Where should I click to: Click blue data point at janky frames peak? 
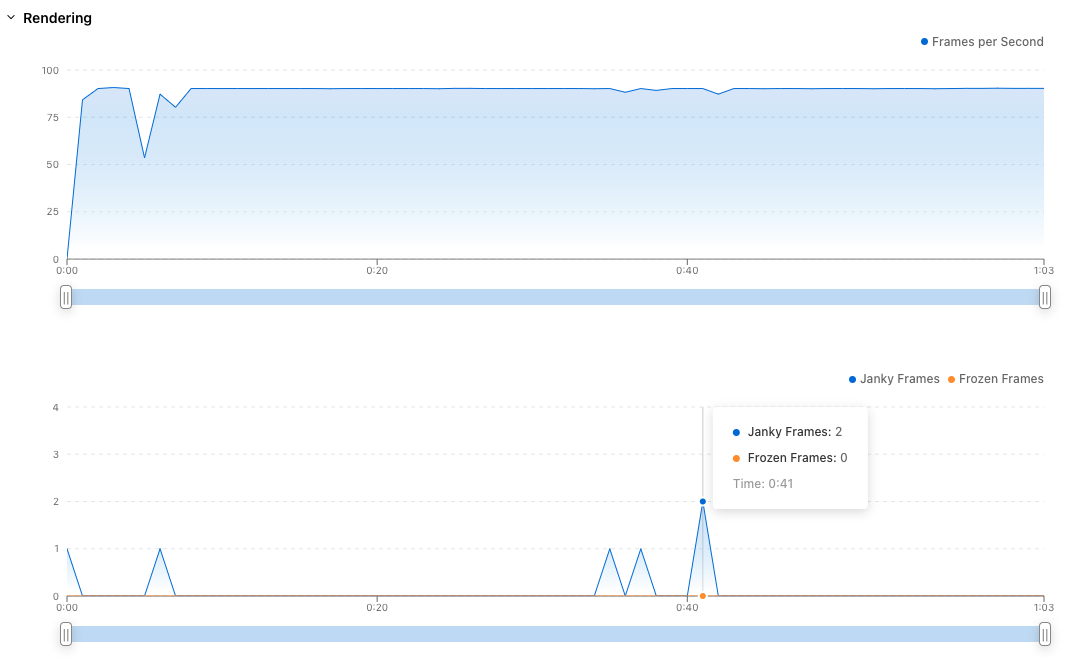[x=703, y=501]
